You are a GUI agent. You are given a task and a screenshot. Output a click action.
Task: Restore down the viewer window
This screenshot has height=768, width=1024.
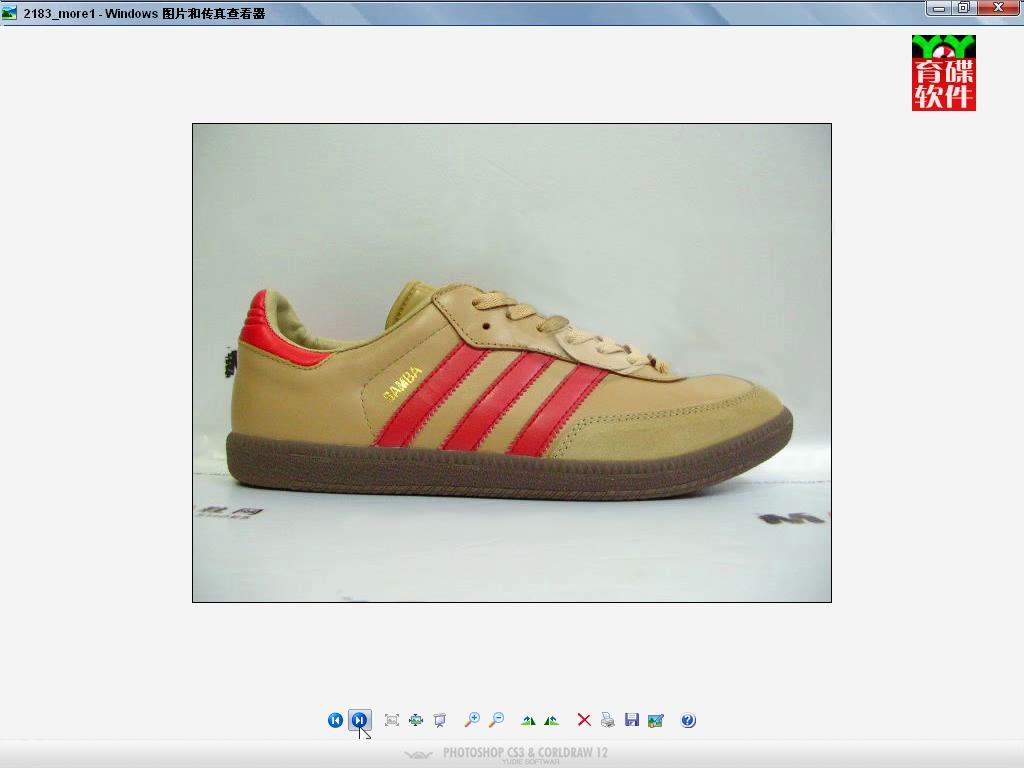pyautogui.click(x=963, y=9)
